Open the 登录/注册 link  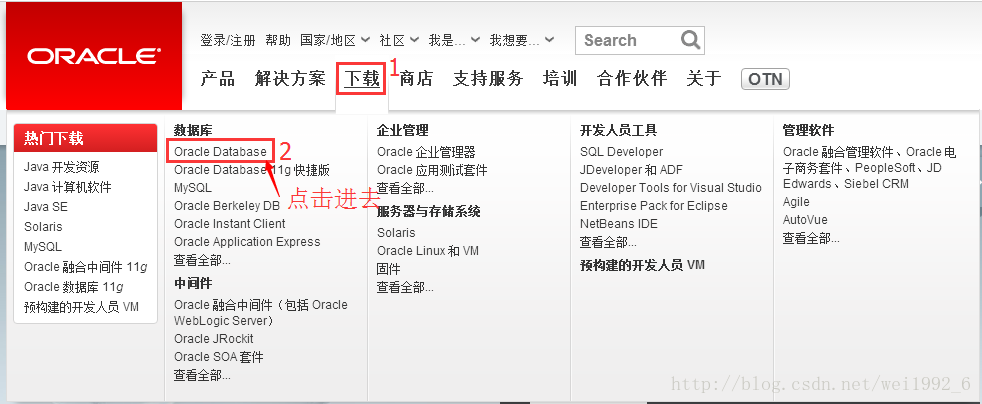228,41
